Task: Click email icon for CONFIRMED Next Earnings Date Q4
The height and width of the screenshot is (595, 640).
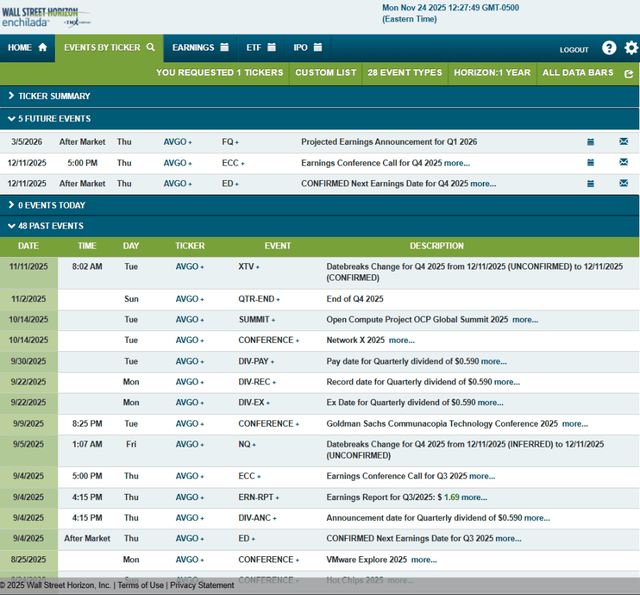Action: (623, 183)
